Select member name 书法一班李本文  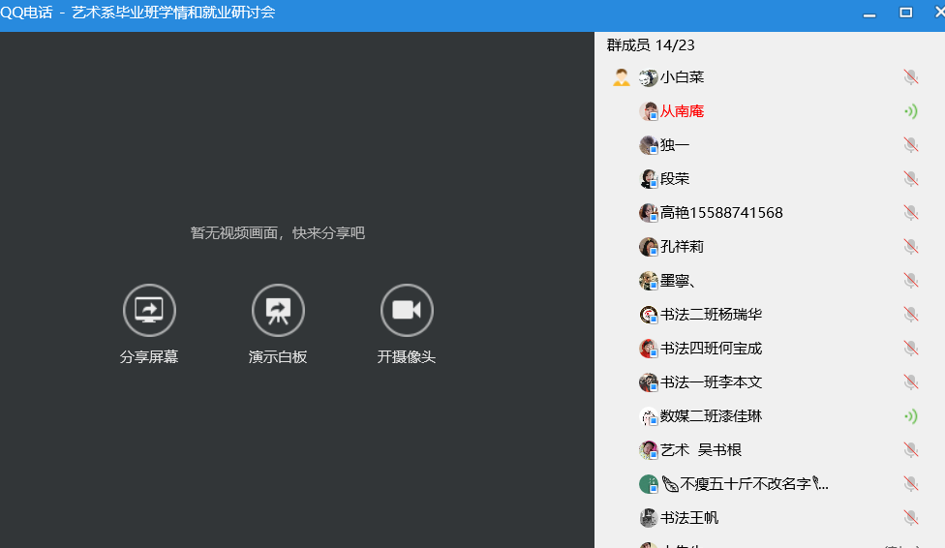point(711,382)
